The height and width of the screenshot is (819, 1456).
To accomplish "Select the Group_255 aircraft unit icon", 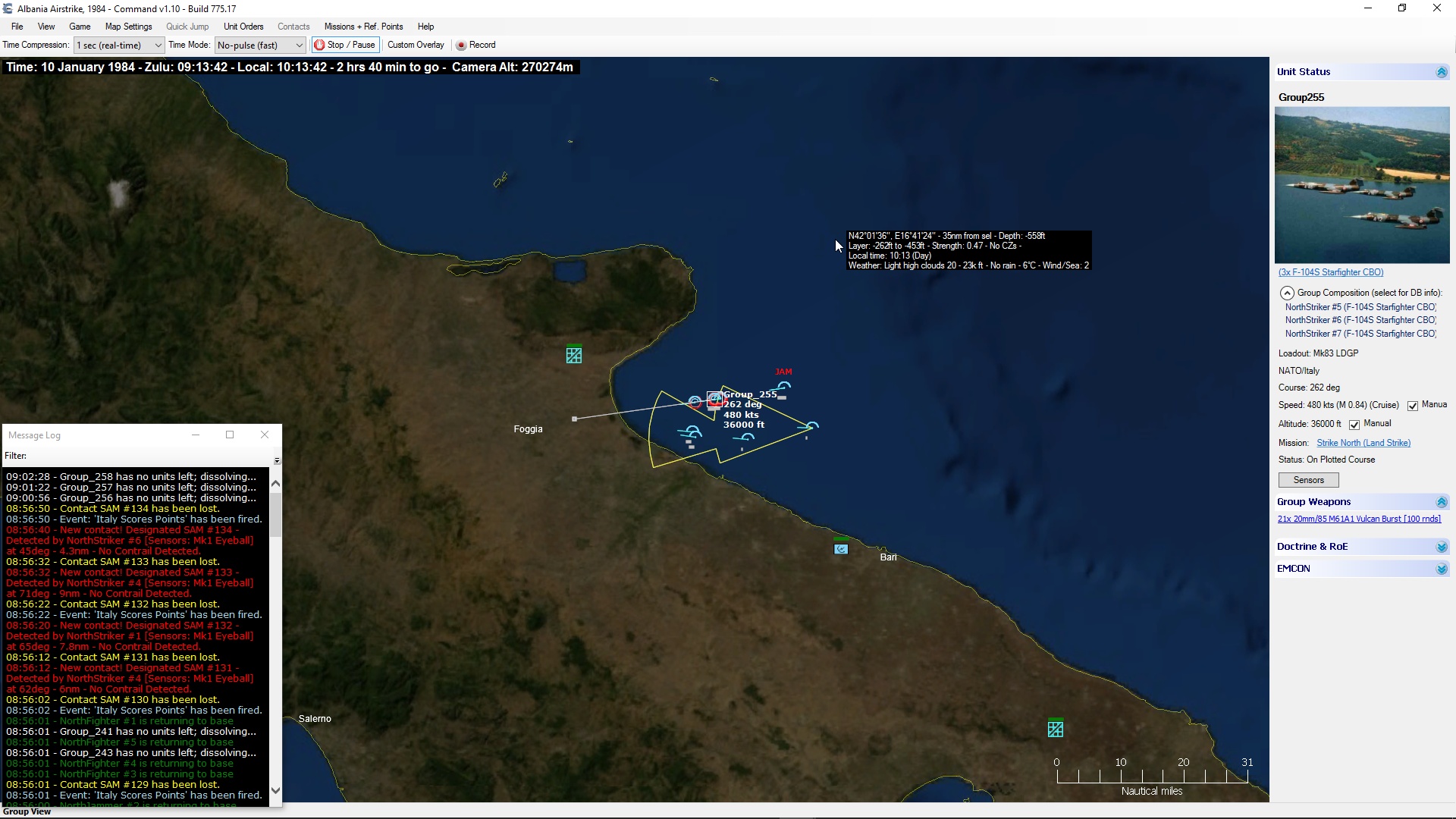I will click(x=714, y=399).
